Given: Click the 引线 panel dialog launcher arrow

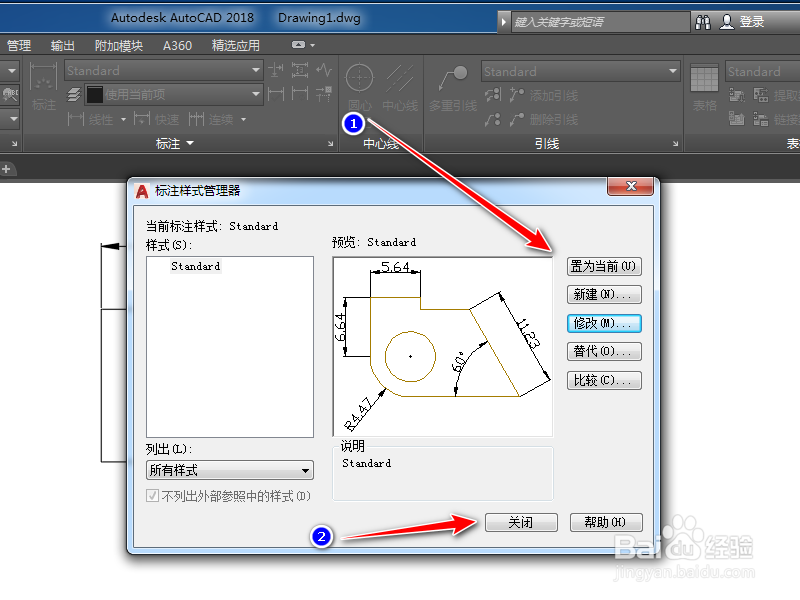Looking at the screenshot, I should point(676,144).
